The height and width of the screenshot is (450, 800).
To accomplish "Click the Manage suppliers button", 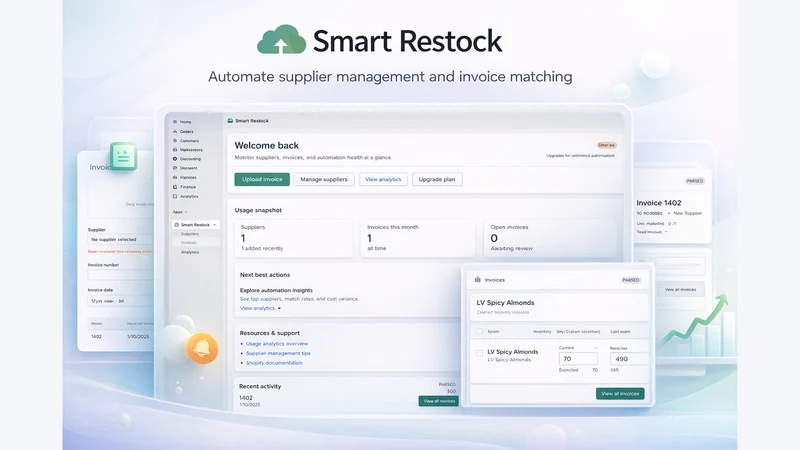I will click(324, 180).
